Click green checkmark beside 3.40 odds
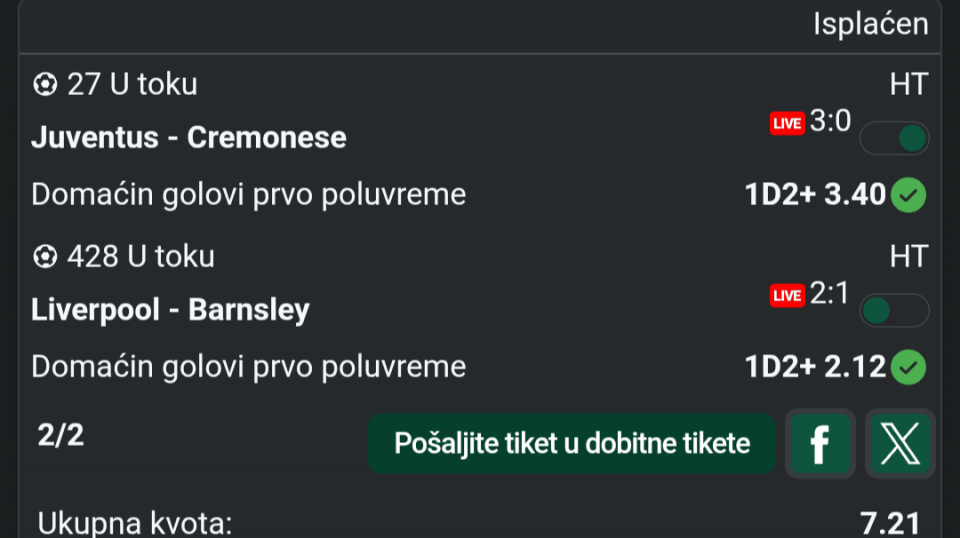The width and height of the screenshot is (960, 538). pos(909,194)
